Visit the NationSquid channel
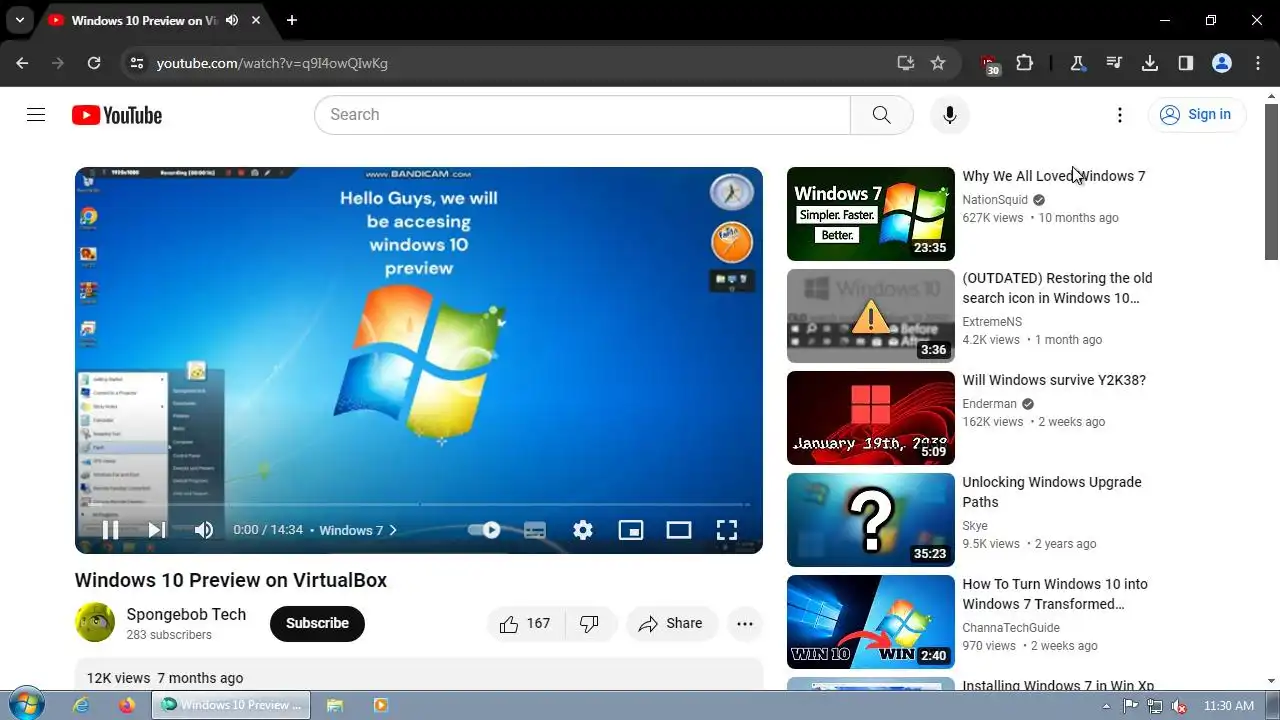Image resolution: width=1280 pixels, height=720 pixels. coord(995,200)
